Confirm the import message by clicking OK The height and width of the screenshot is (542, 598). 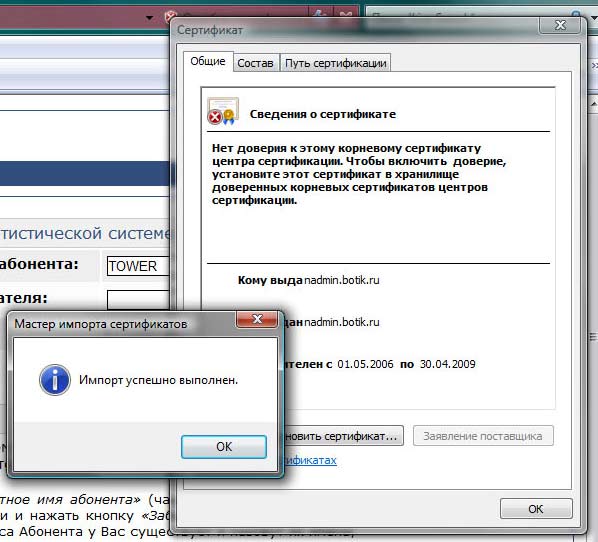tap(224, 447)
